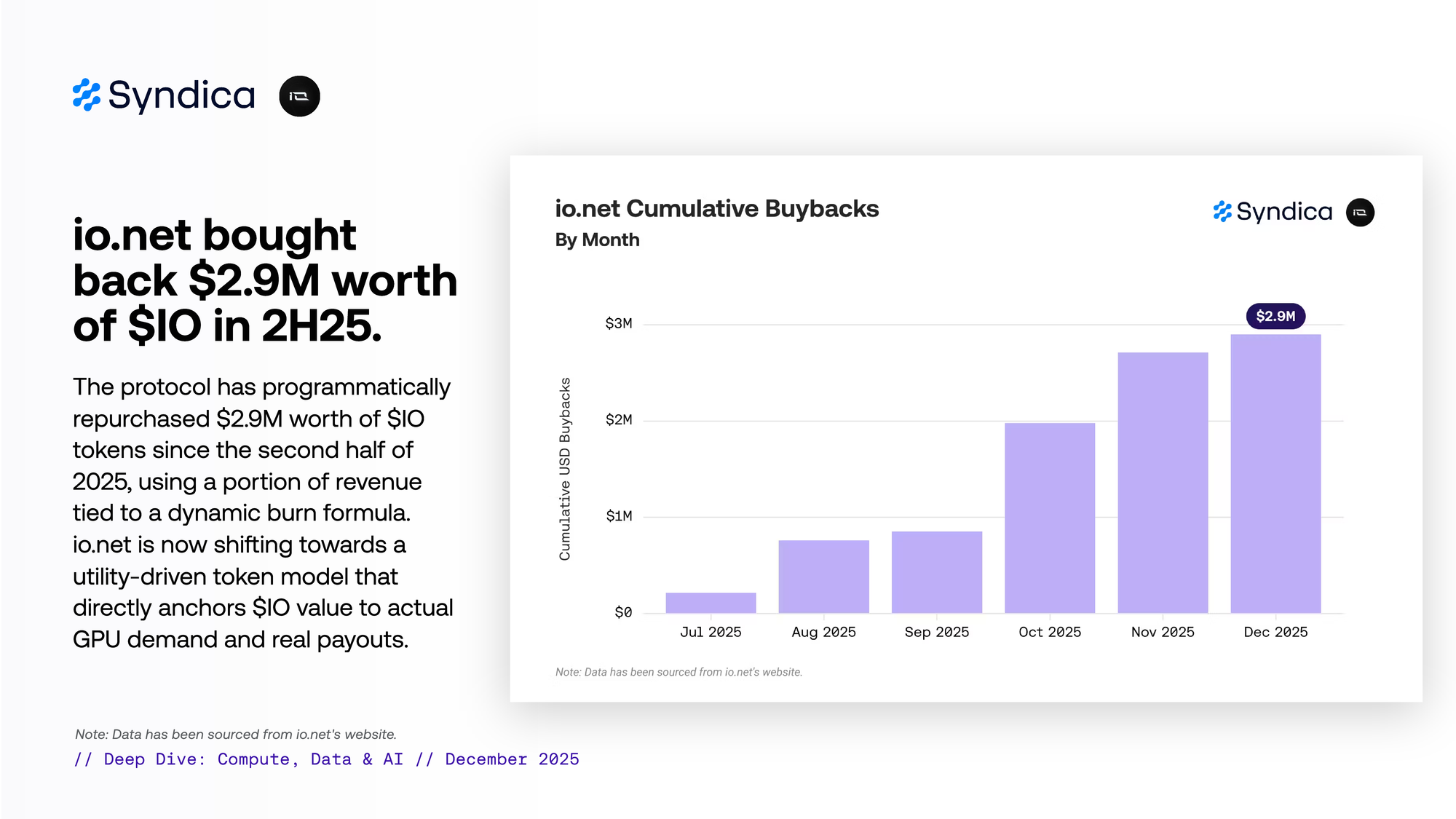Click the blue Syndica logo icon top-left
Screen dimensions: 1456x819
tap(86, 95)
